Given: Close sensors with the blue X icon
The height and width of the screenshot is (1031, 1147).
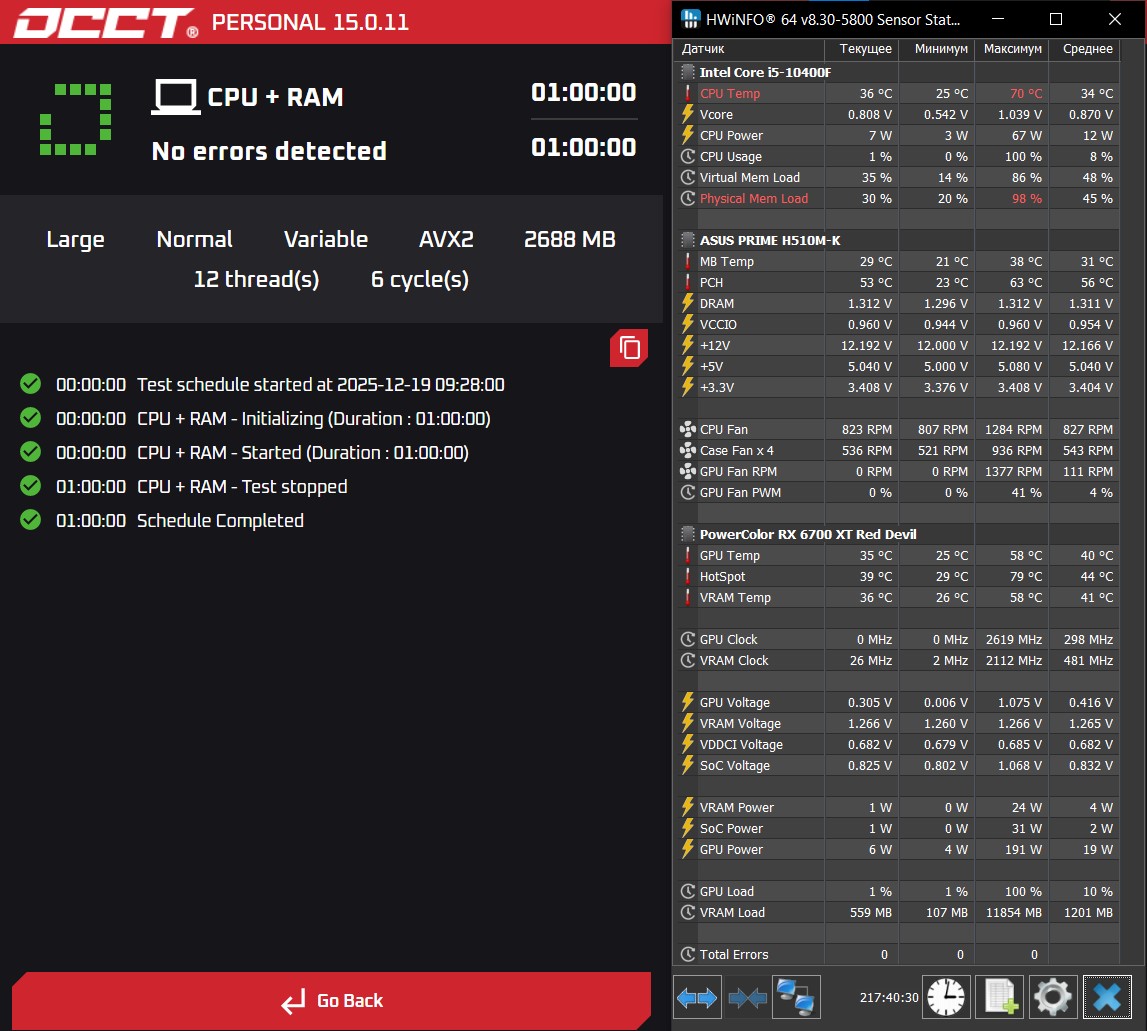Looking at the screenshot, I should click(x=1107, y=997).
